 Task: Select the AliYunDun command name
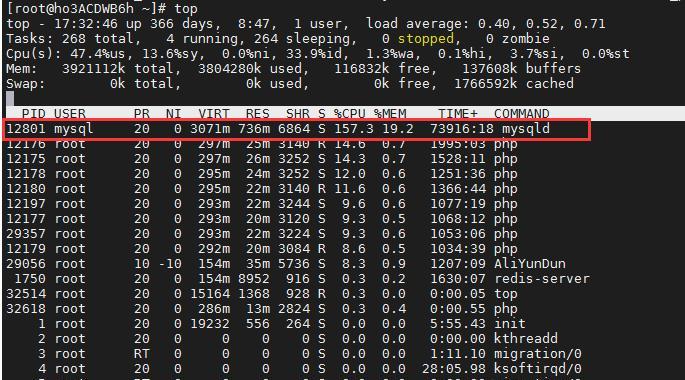point(529,264)
